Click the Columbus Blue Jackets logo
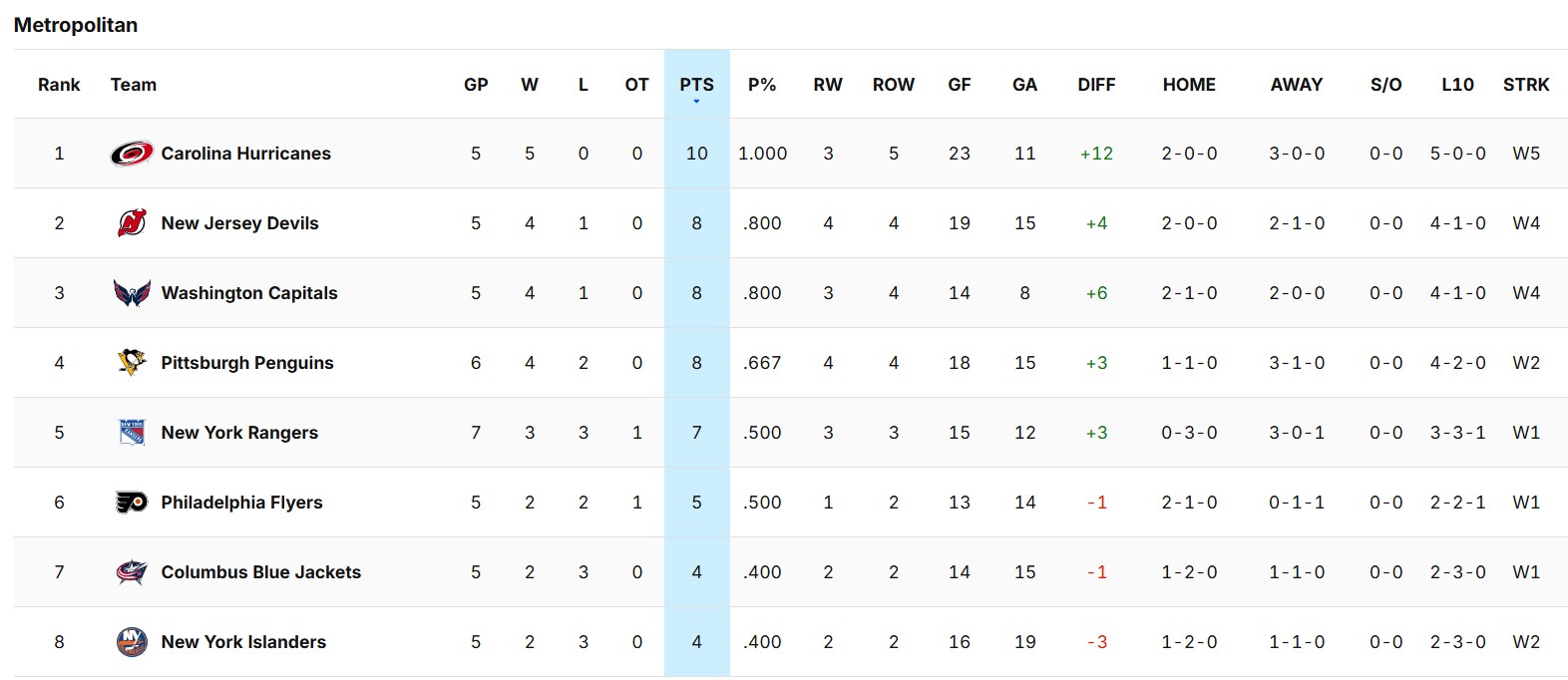This screenshot has width=1568, height=680. pos(132,572)
